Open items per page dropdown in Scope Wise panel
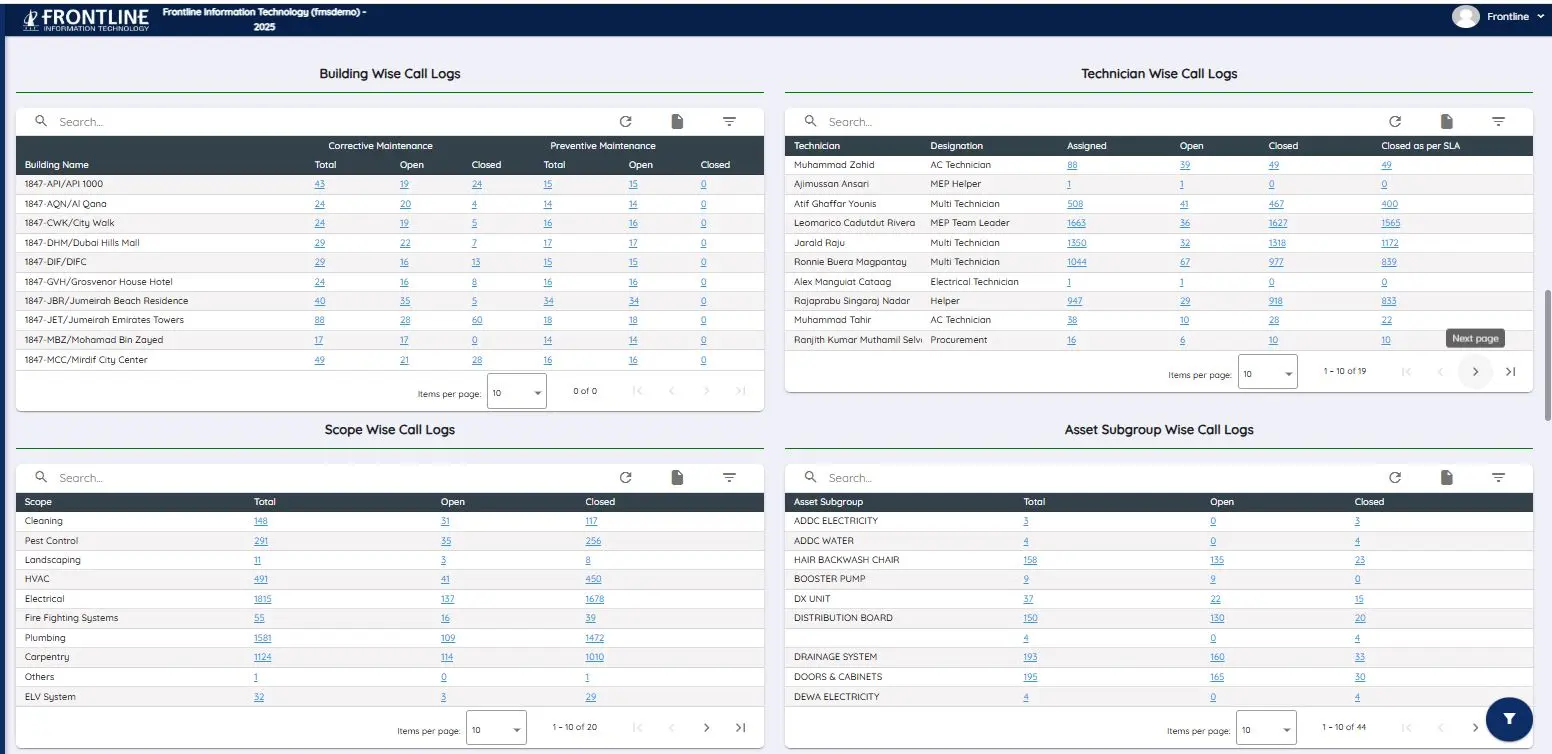The width and height of the screenshot is (1552, 754). [496, 727]
